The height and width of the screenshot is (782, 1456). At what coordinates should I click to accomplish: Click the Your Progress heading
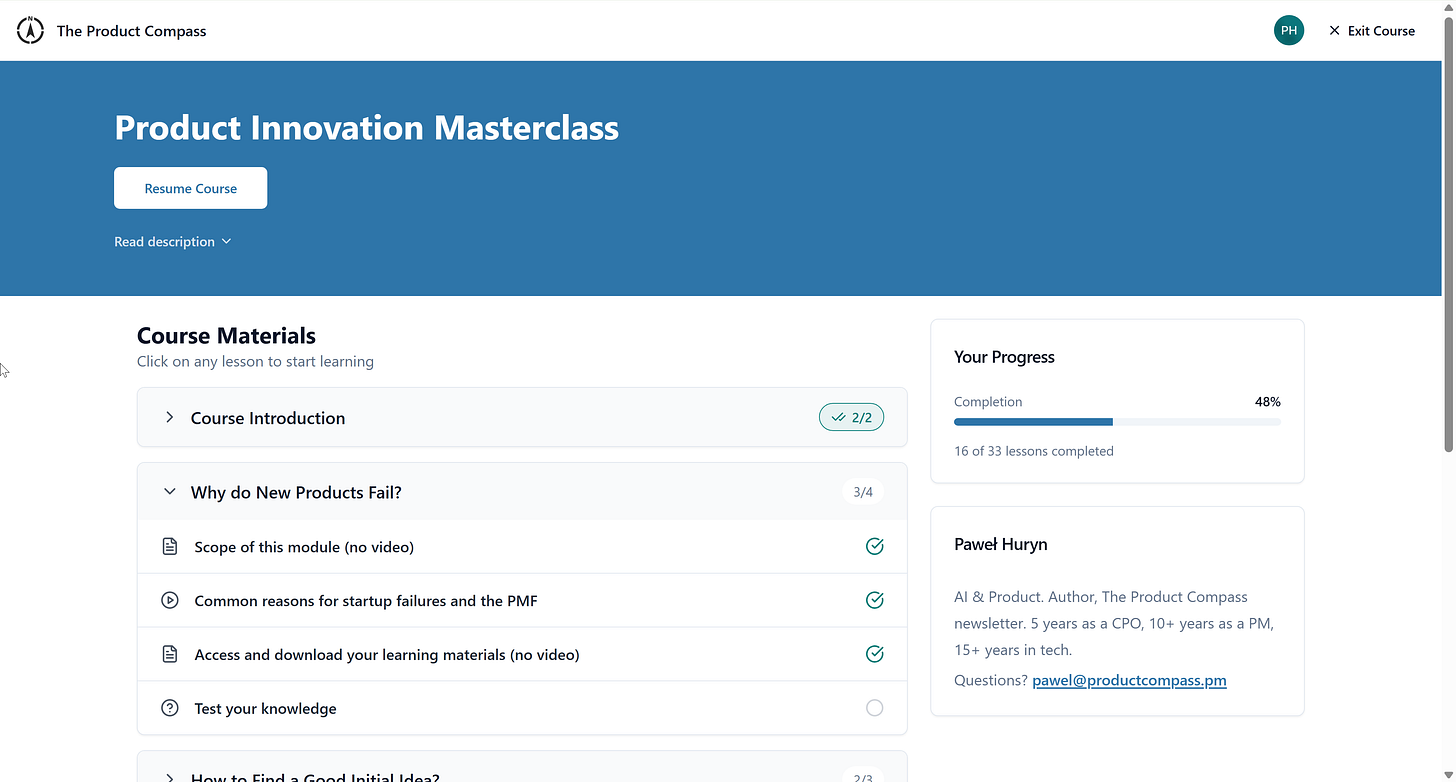pos(1004,357)
